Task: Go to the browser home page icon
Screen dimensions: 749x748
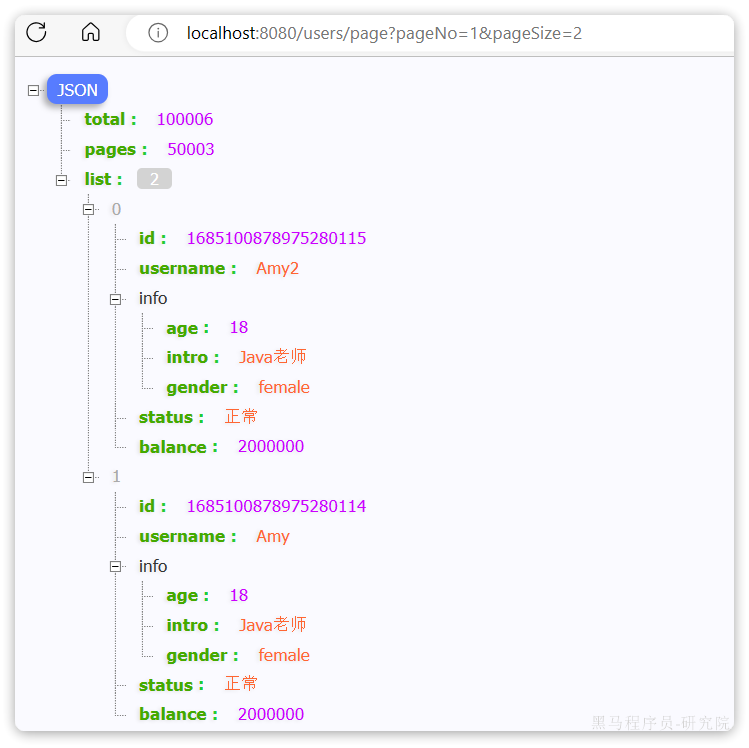Action: click(x=90, y=32)
